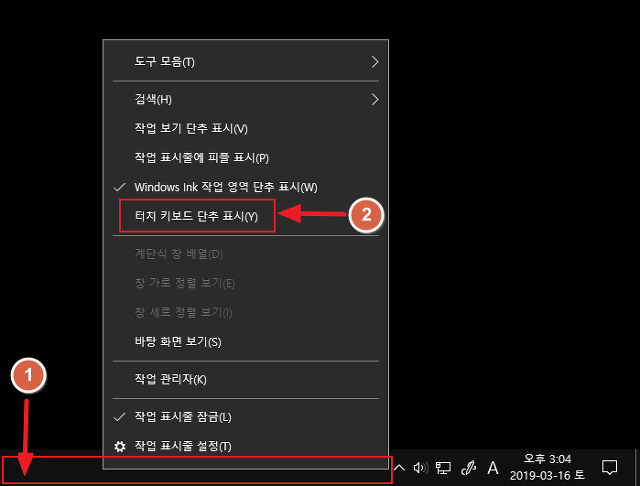Uncheck Windows Ink 작업 영역 단추 표시(W)
This screenshot has width=640, height=486.
245,187
